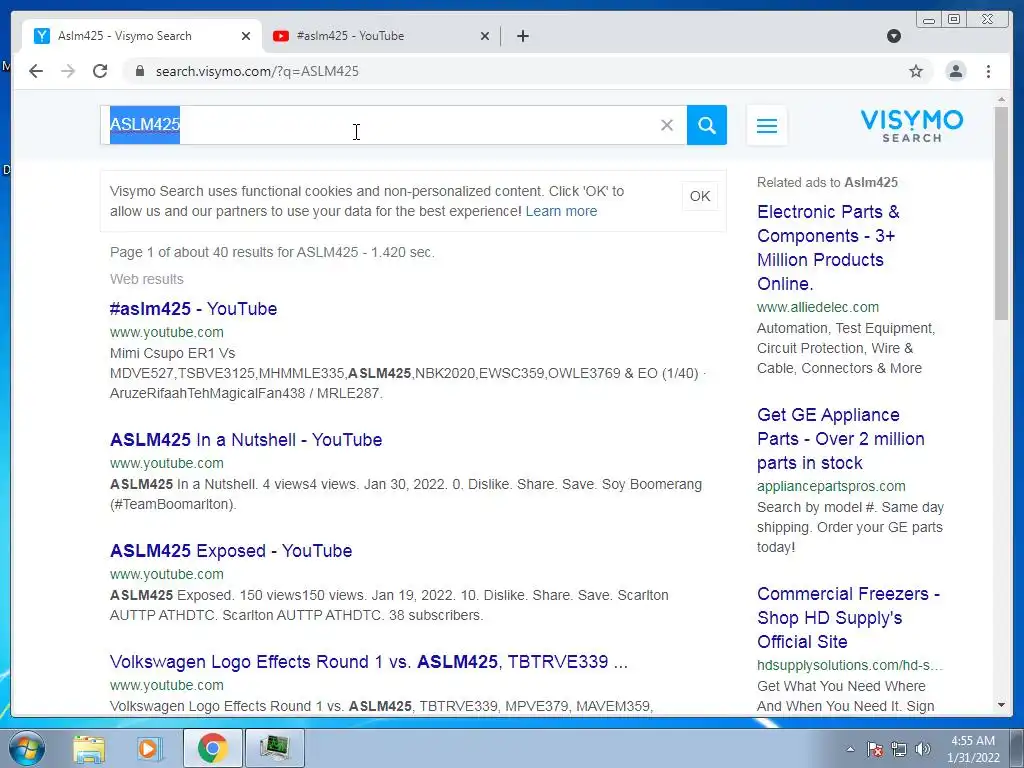The height and width of the screenshot is (768, 1024).
Task: Open the Action Center flag icon
Action: click(875, 749)
